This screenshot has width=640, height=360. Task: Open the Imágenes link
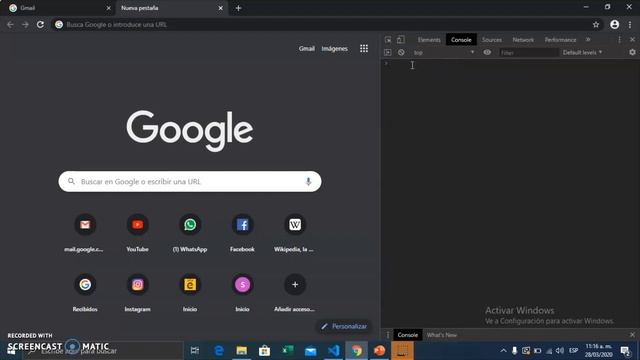pyautogui.click(x=334, y=49)
